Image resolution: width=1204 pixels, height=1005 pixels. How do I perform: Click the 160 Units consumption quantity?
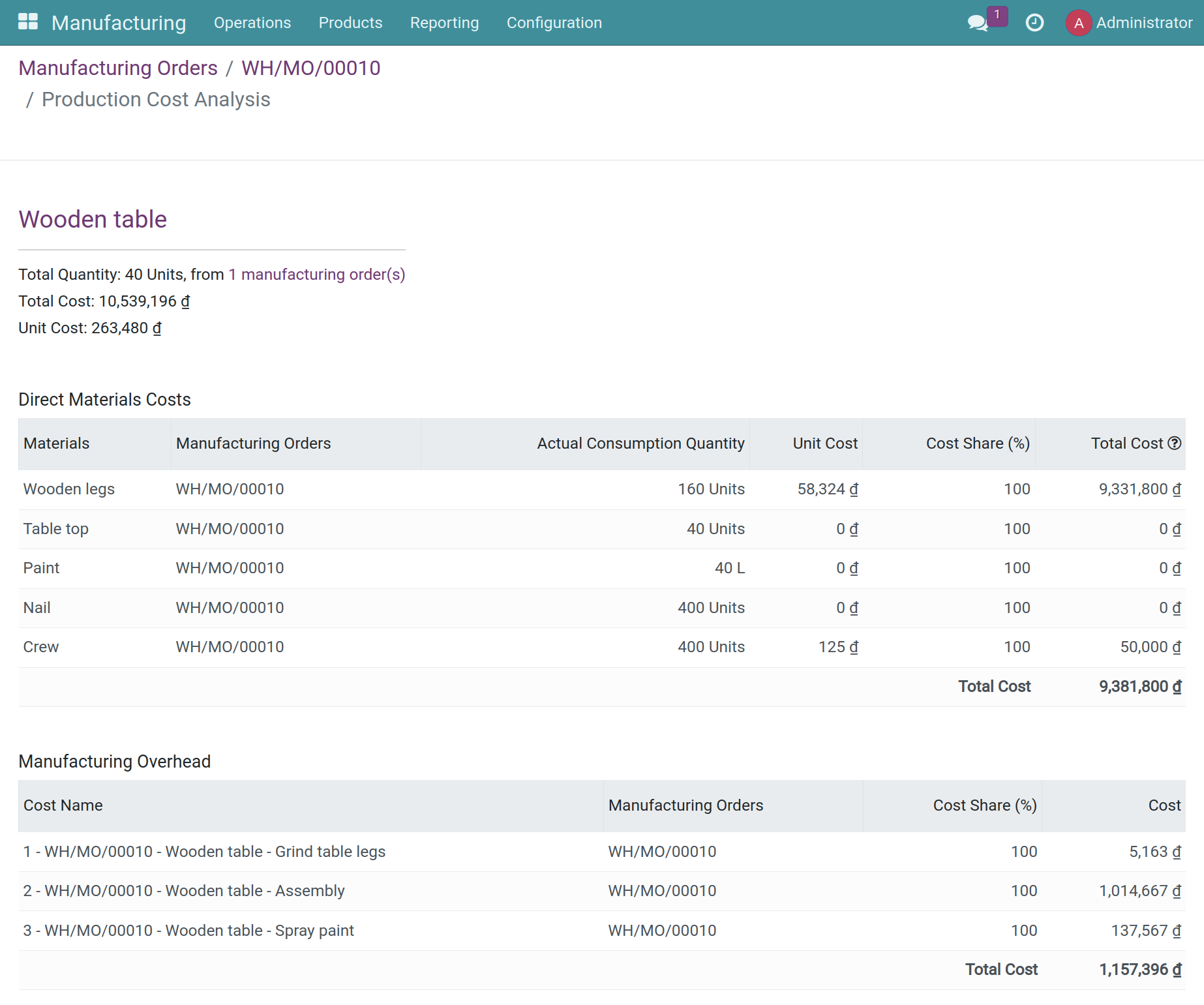point(711,489)
